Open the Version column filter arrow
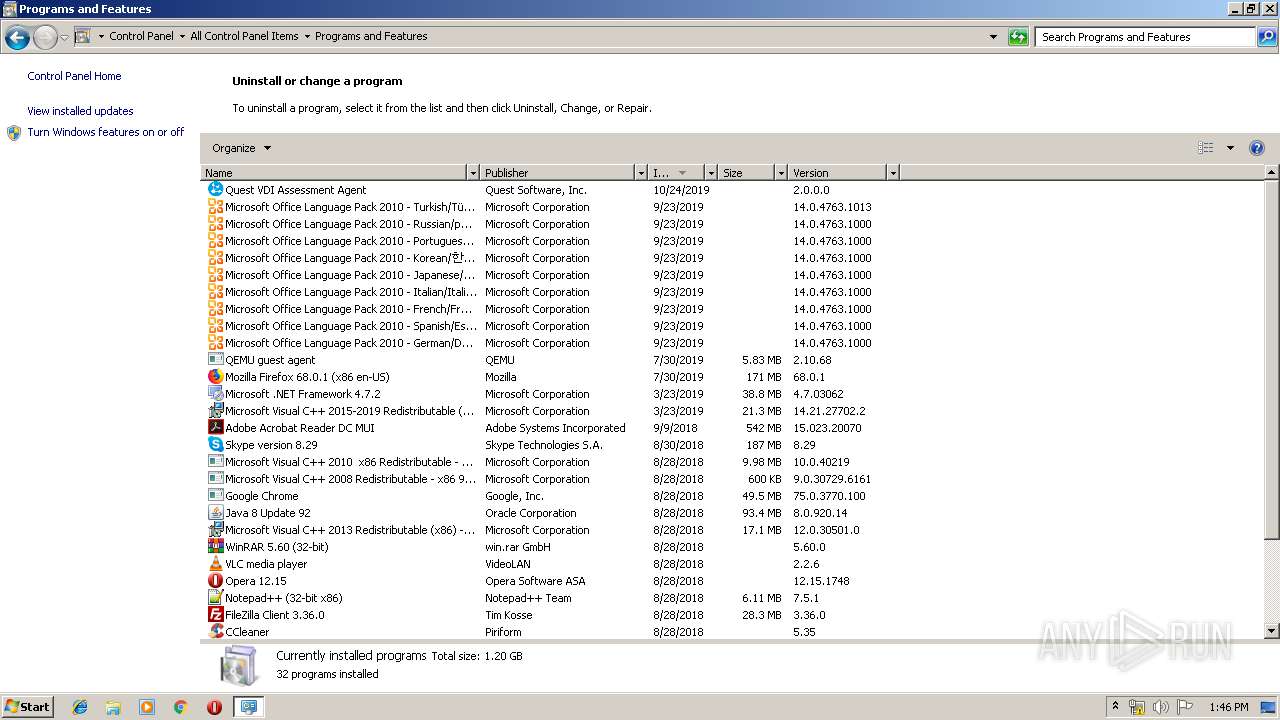 (893, 173)
